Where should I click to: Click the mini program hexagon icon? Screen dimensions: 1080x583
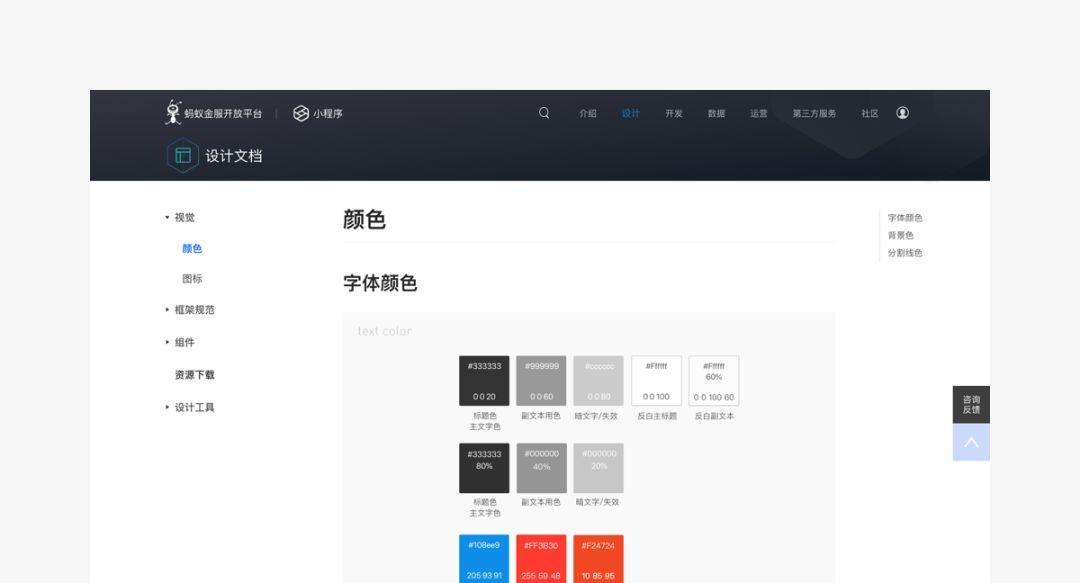pos(301,113)
